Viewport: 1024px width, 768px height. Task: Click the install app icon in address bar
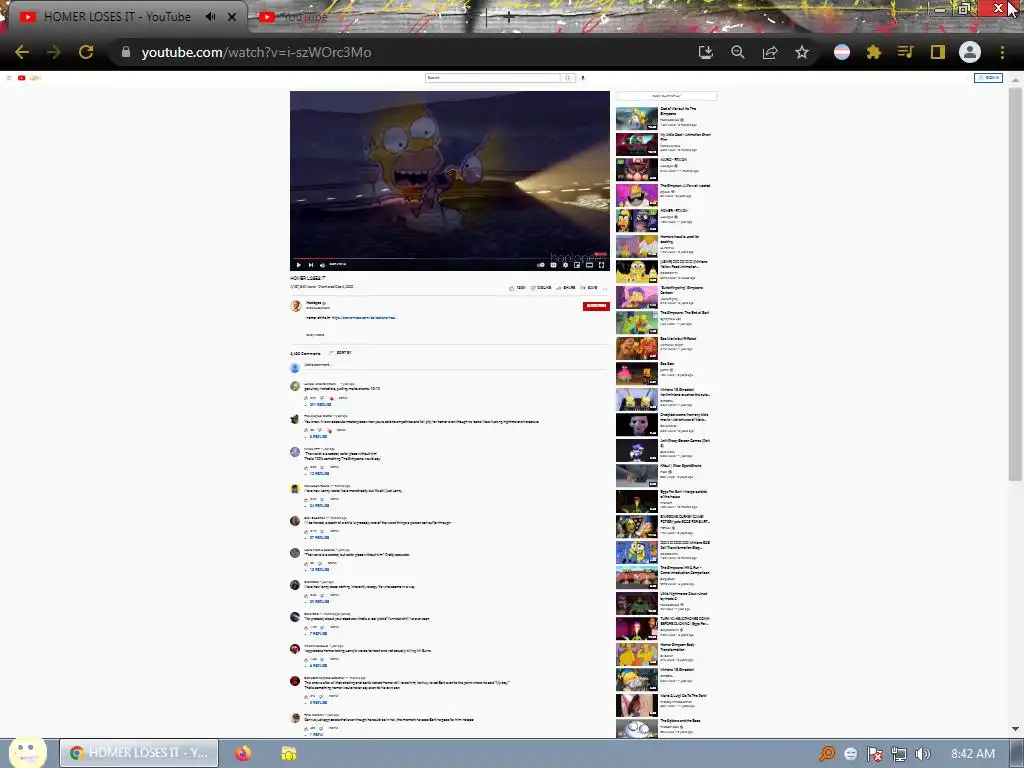pos(706,52)
